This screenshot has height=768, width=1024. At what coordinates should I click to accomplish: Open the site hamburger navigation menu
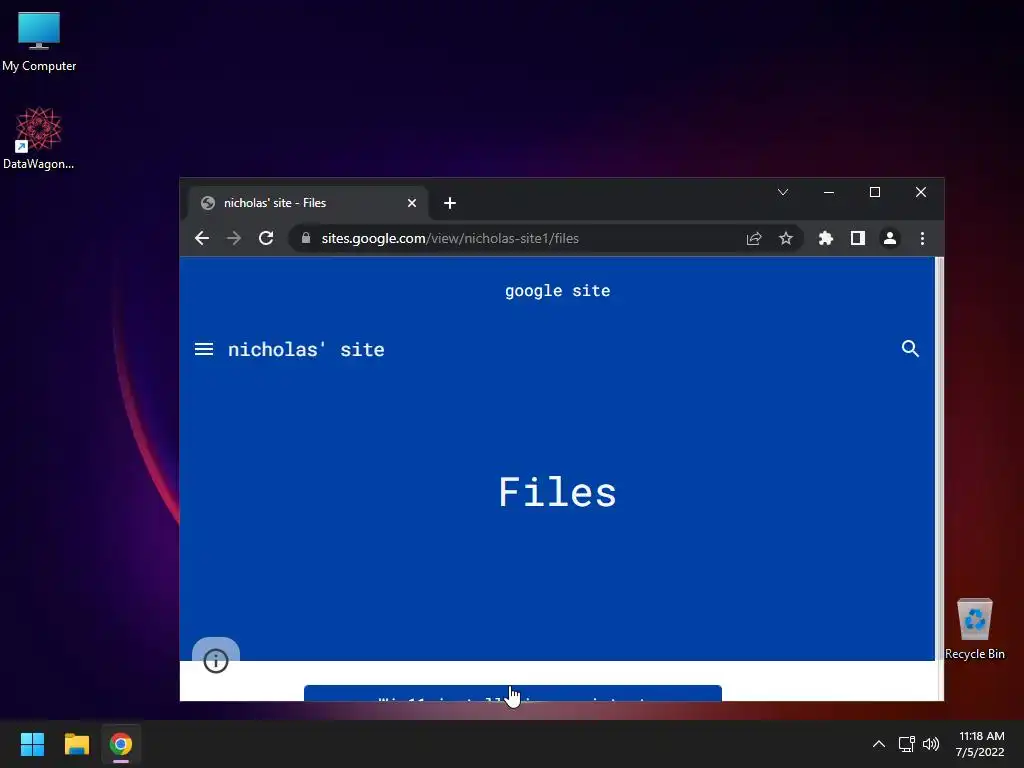pyautogui.click(x=204, y=349)
